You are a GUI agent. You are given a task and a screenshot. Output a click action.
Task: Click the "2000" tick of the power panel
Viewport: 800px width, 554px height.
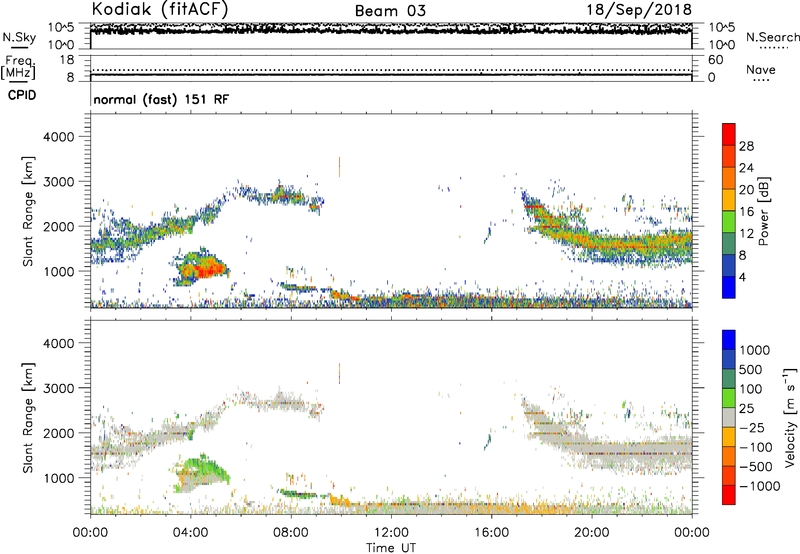58,226
